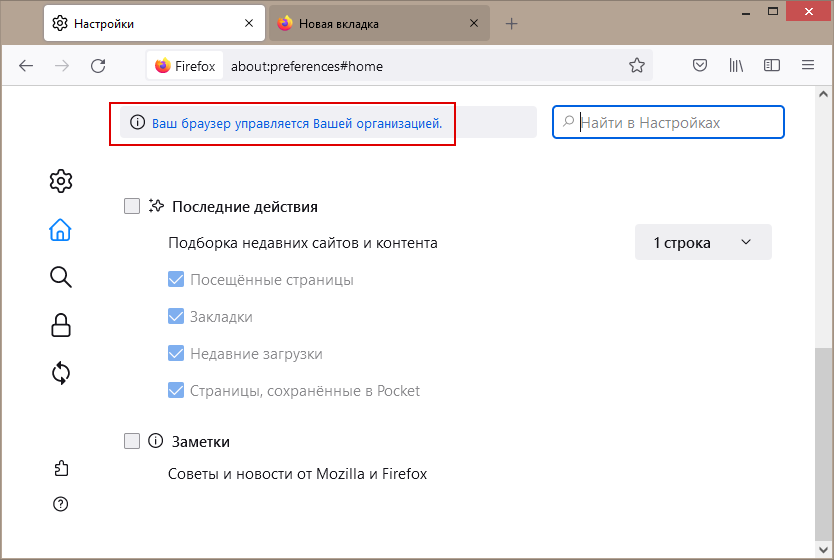Click the Firefox identity box in address bar
Viewport: 834px width, 560px height.
tap(185, 66)
